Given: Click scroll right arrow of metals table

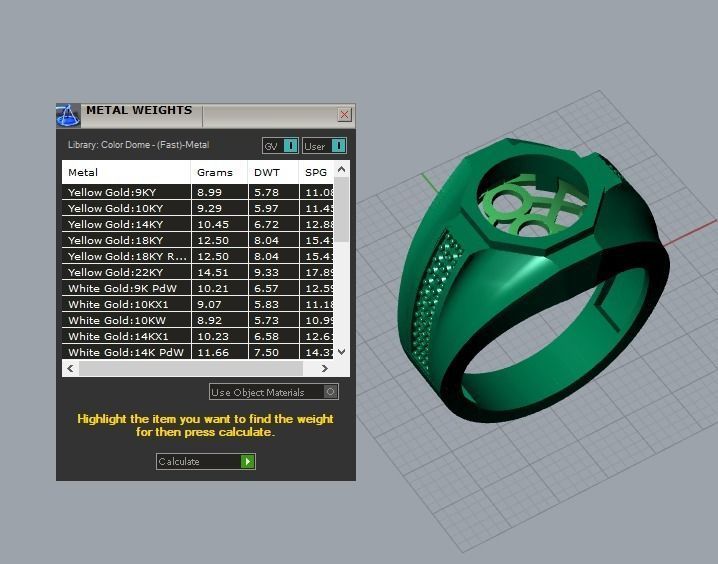Looking at the screenshot, I should click(x=325, y=368).
